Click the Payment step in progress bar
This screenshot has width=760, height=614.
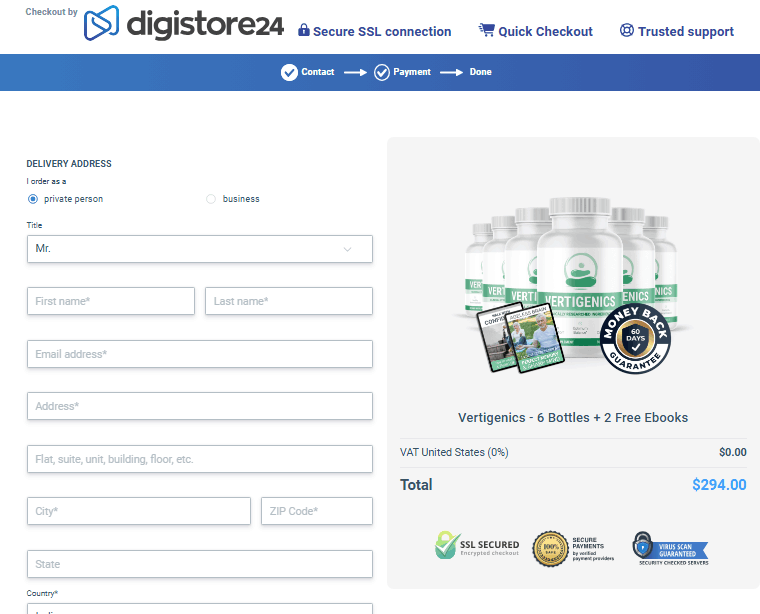[x=402, y=72]
